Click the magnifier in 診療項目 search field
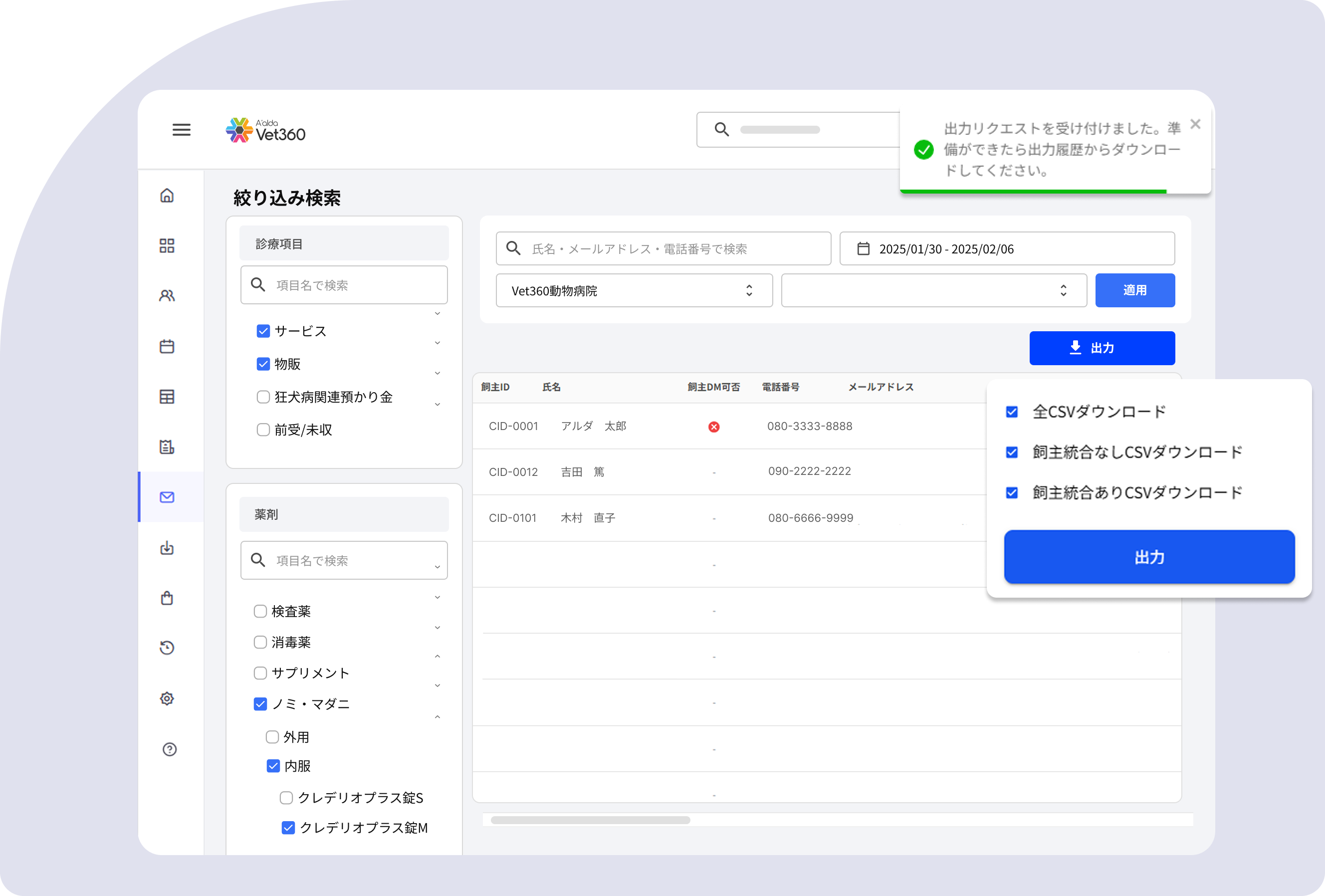The width and height of the screenshot is (1325, 896). [258, 284]
